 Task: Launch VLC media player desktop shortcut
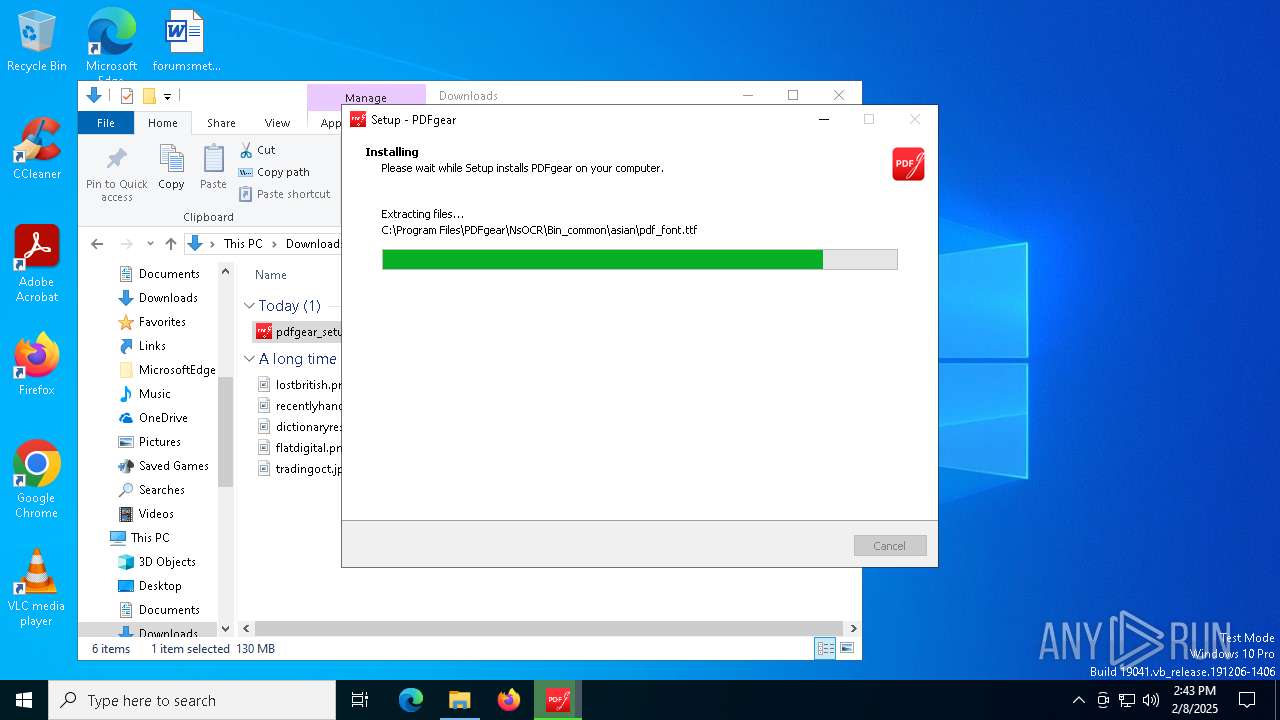tap(37, 588)
